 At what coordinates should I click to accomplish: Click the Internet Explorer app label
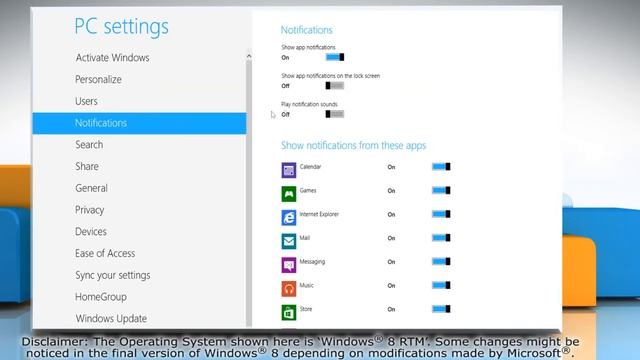coord(319,214)
